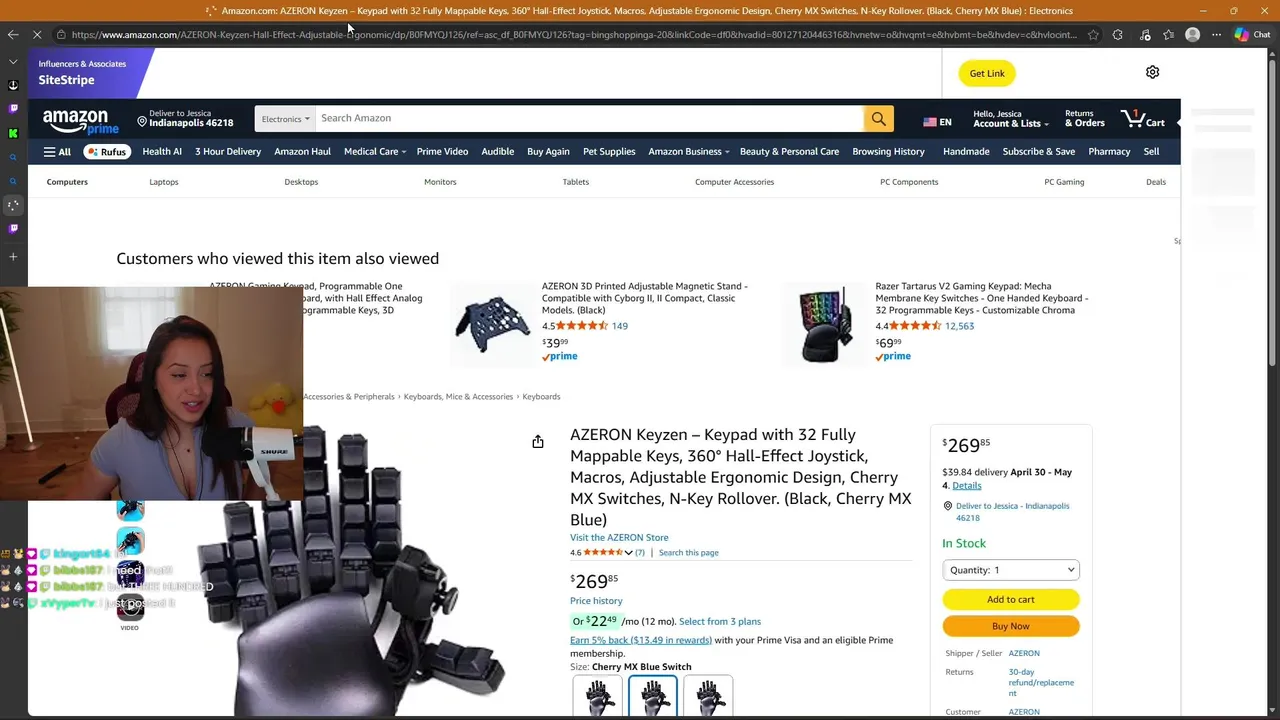Expand the Medical Care menu

point(374,152)
